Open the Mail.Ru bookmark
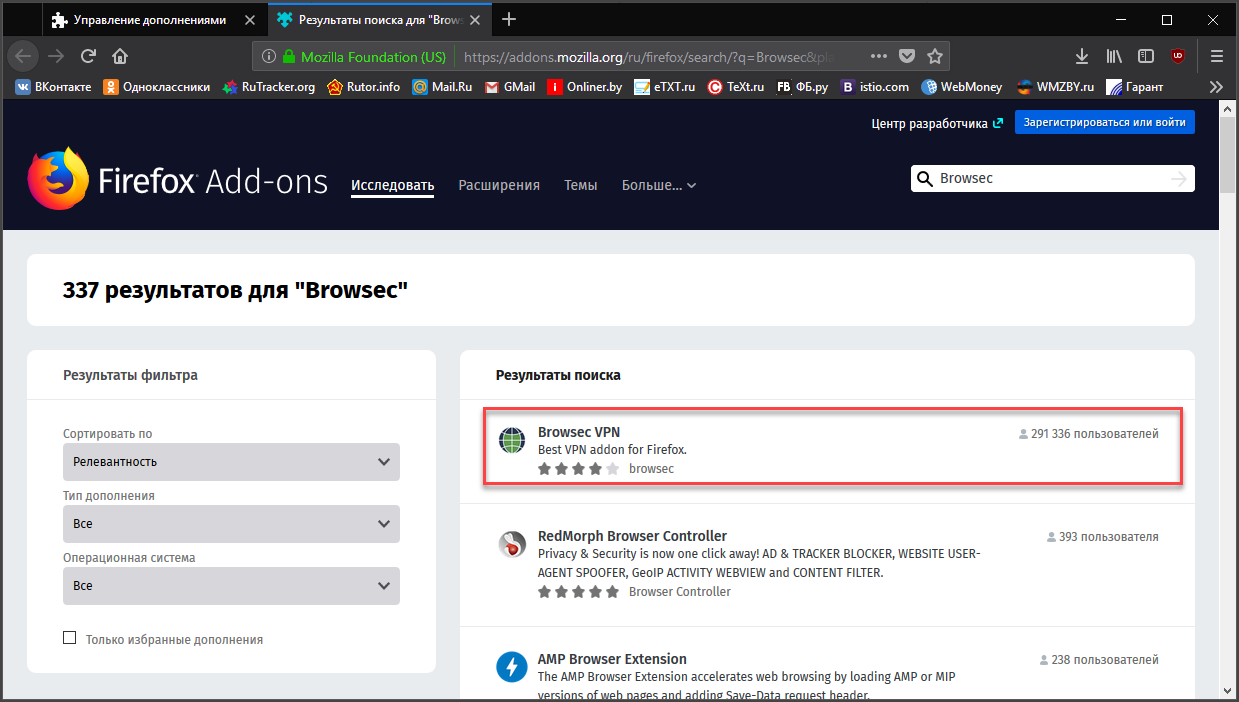 point(442,87)
